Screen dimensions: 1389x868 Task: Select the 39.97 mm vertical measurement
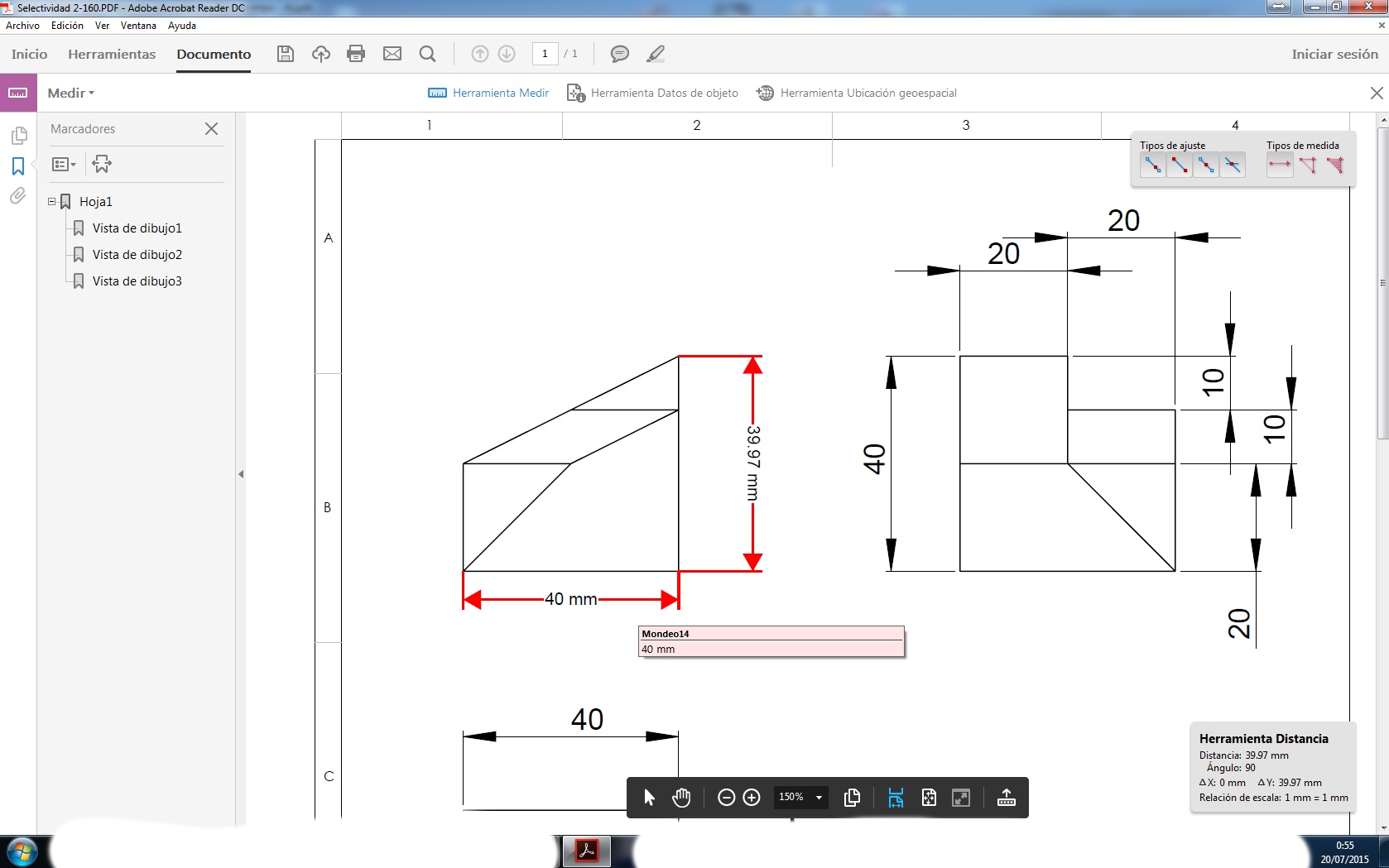click(752, 463)
